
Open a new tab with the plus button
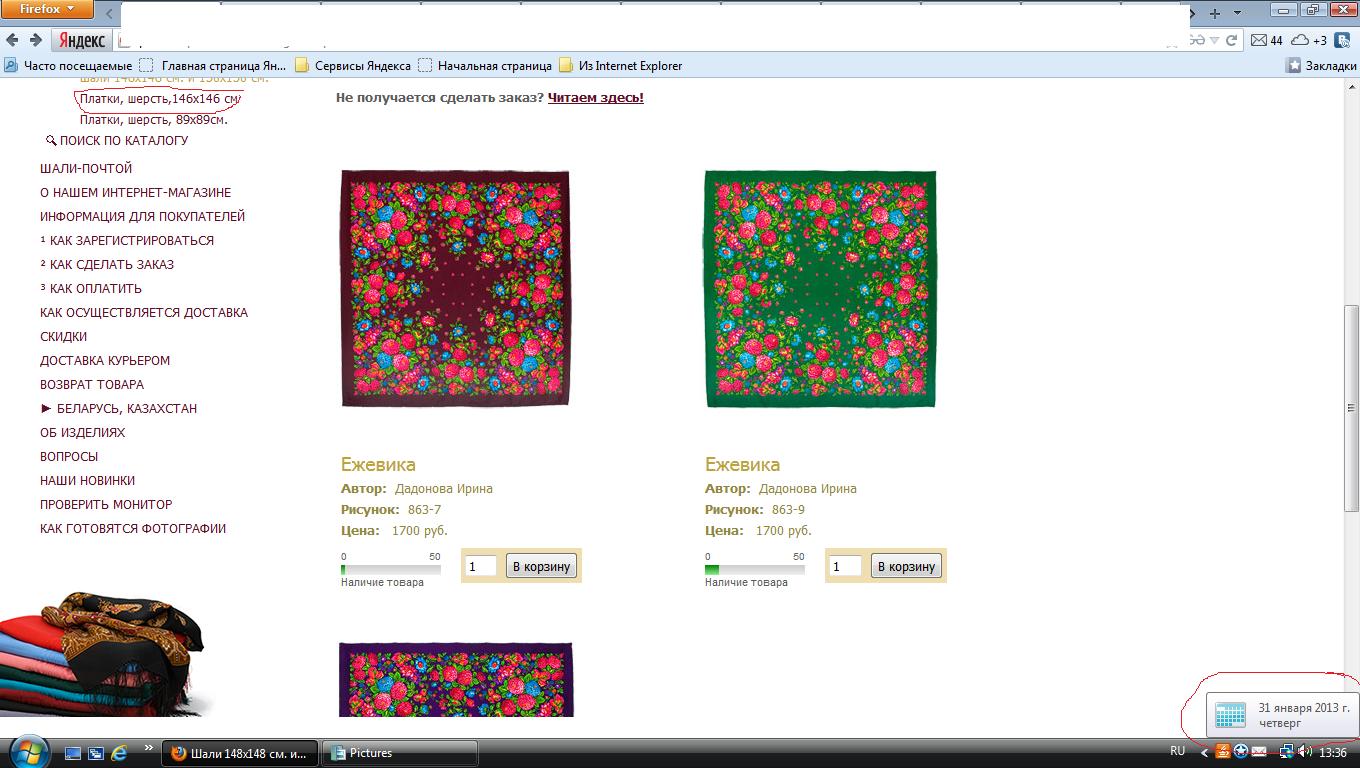pos(1215,13)
